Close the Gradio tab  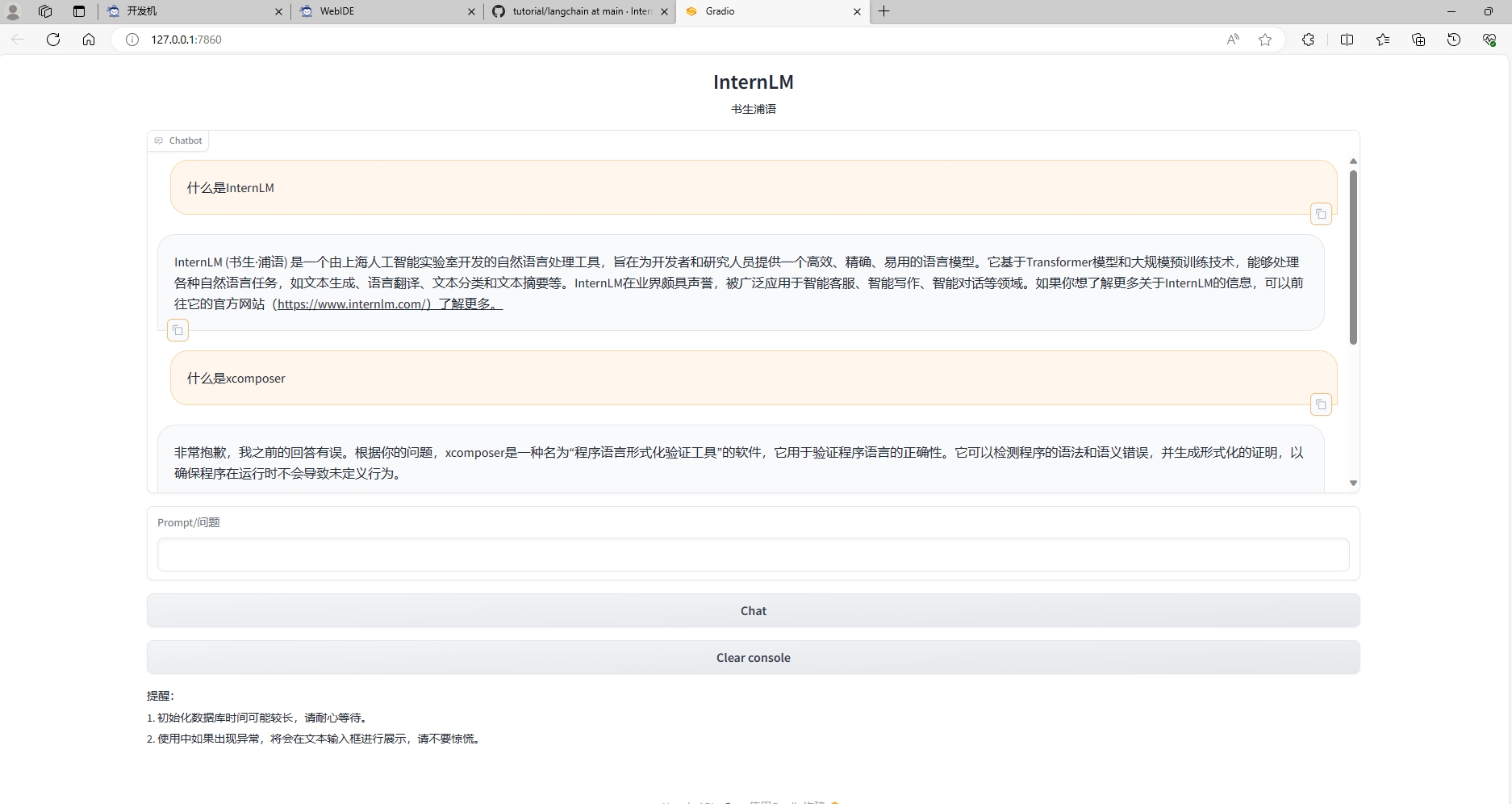(857, 11)
